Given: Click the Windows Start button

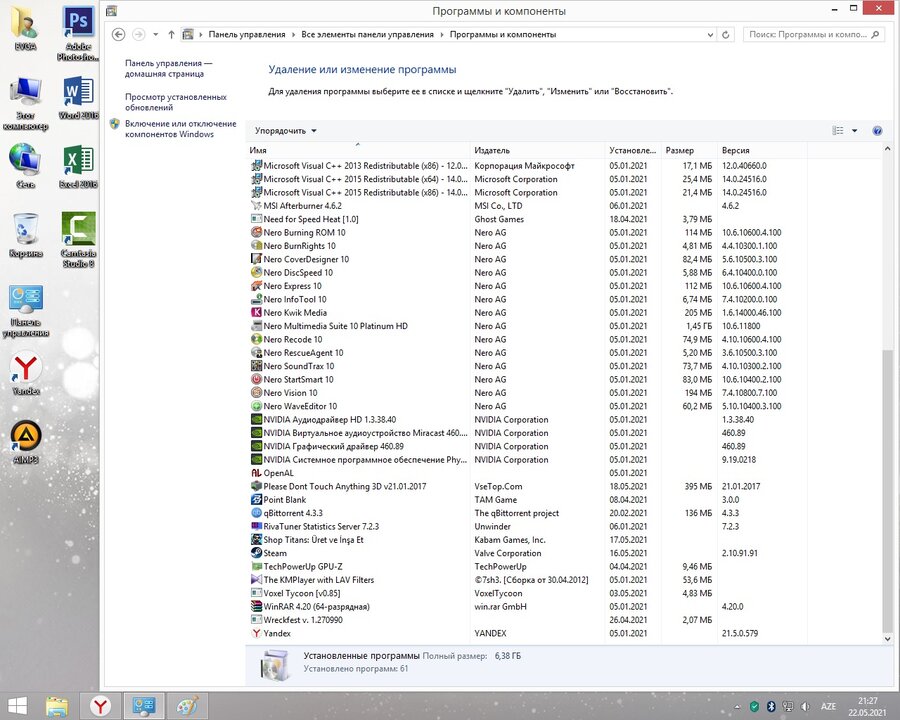Looking at the screenshot, I should (x=17, y=706).
